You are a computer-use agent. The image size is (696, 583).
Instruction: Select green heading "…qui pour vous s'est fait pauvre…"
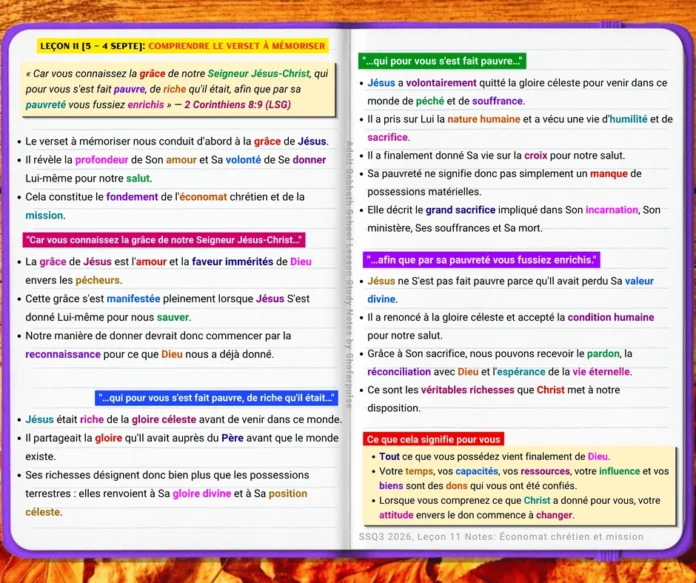[442, 61]
